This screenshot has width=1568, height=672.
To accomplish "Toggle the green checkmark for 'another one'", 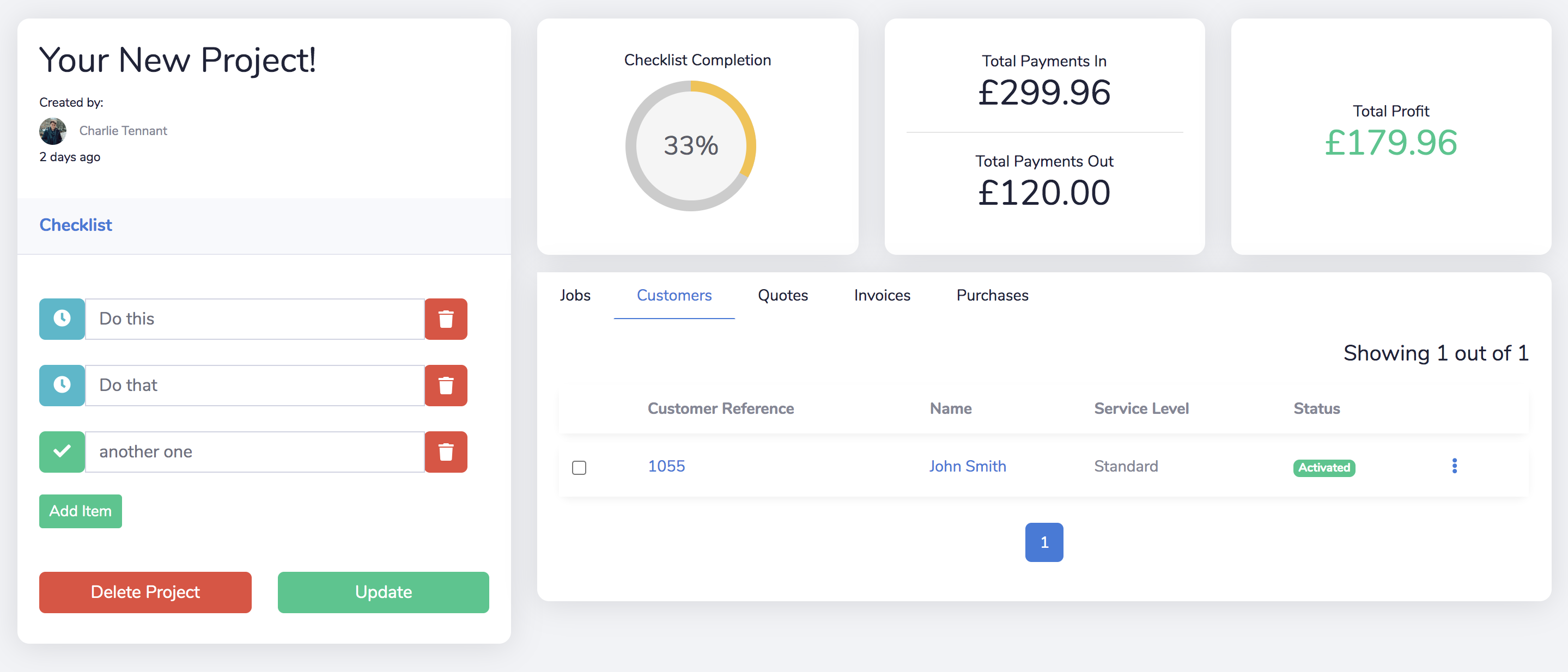I will click(x=62, y=452).
